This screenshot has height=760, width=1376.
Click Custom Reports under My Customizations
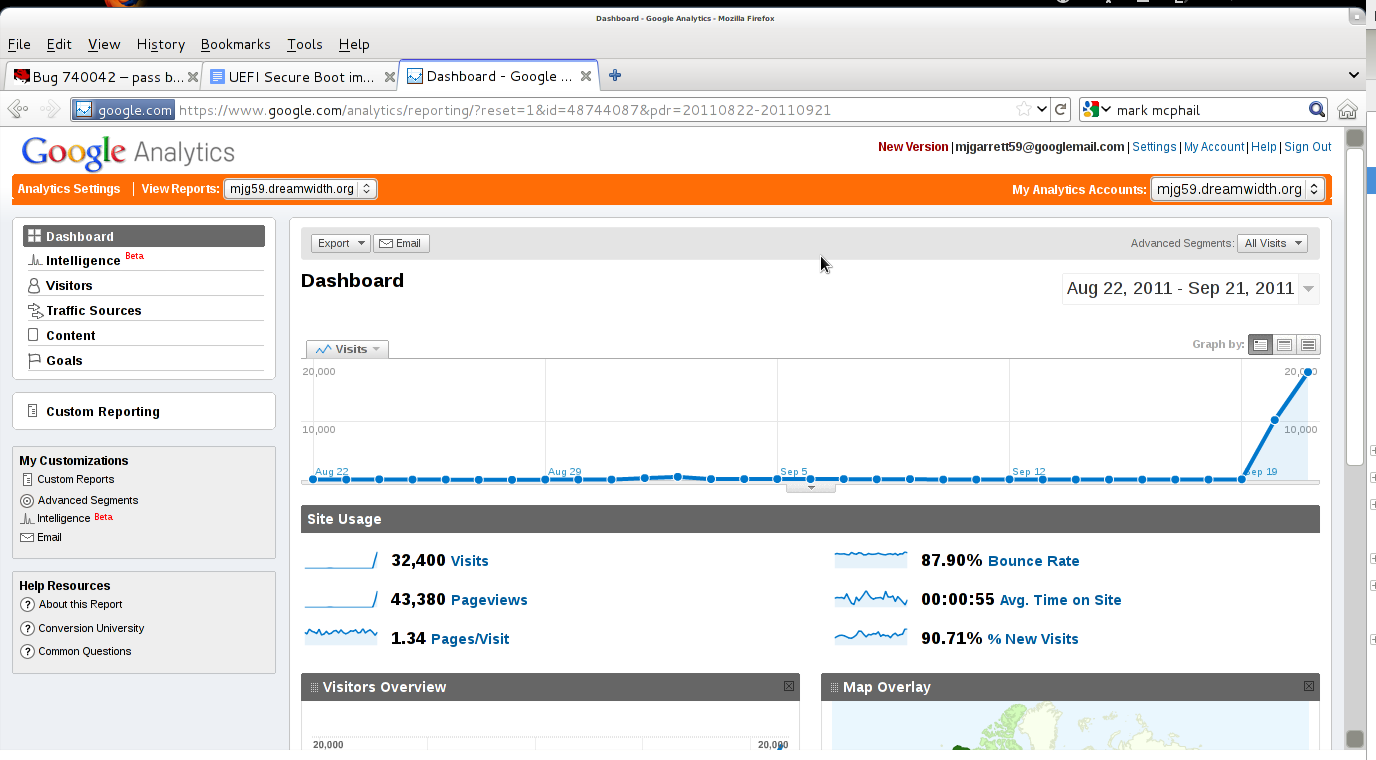click(x=76, y=480)
